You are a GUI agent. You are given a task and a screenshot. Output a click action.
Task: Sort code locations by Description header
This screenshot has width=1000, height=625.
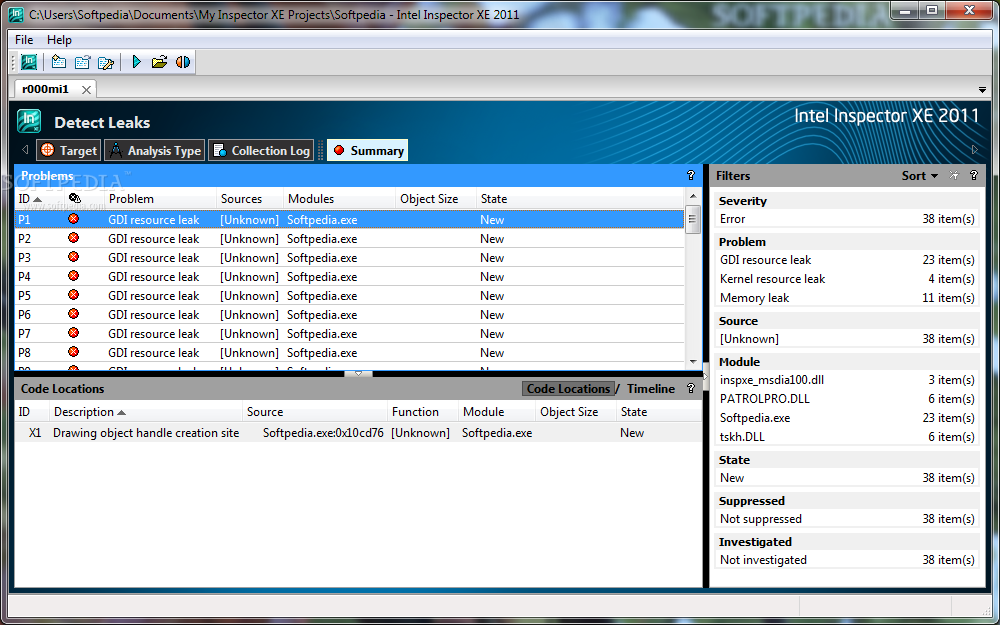point(147,412)
